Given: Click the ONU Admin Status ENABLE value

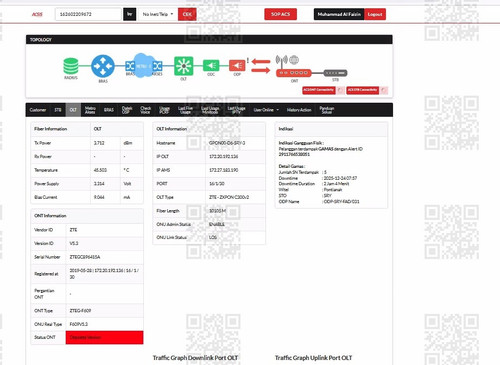Looking at the screenshot, I should coord(217,225).
